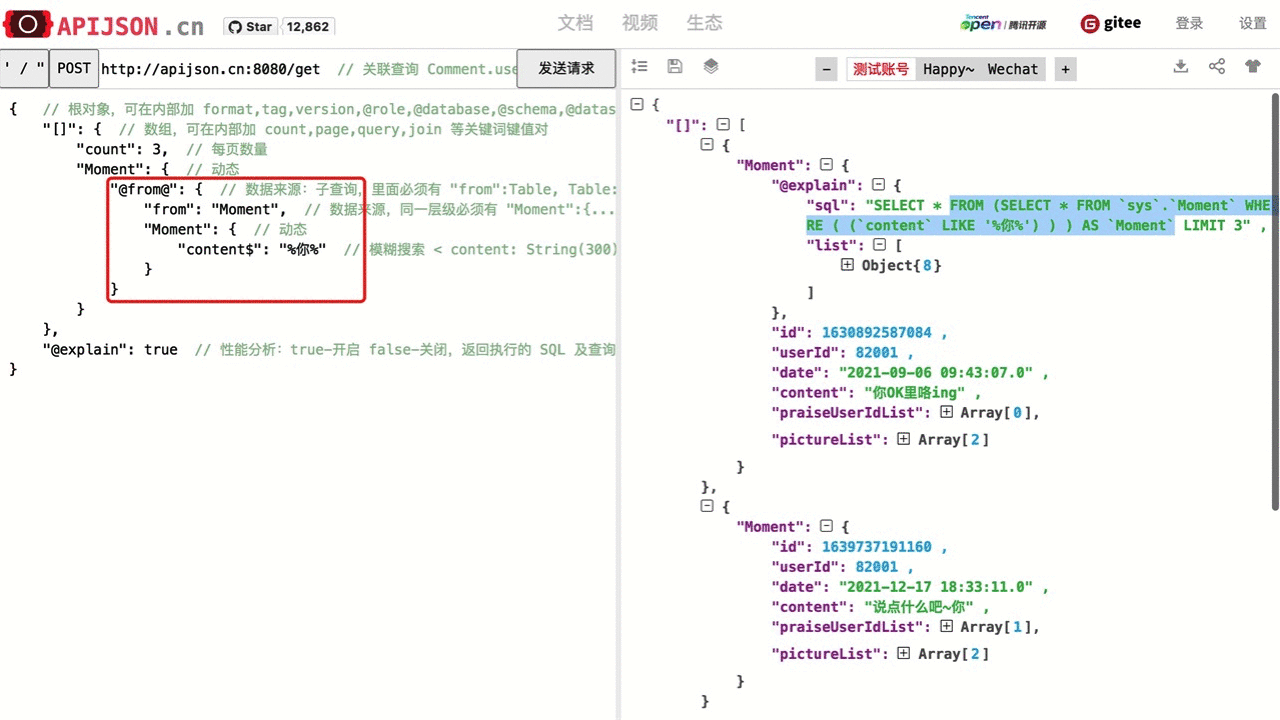Open the gitee repository link

pos(1111,24)
